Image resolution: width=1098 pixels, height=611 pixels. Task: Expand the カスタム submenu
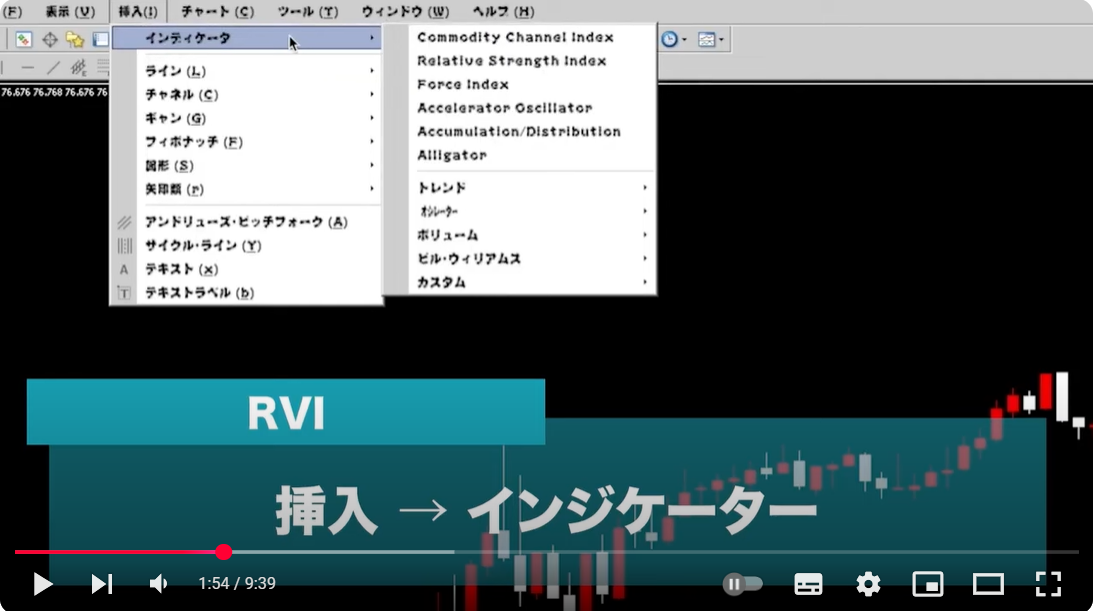[532, 283]
